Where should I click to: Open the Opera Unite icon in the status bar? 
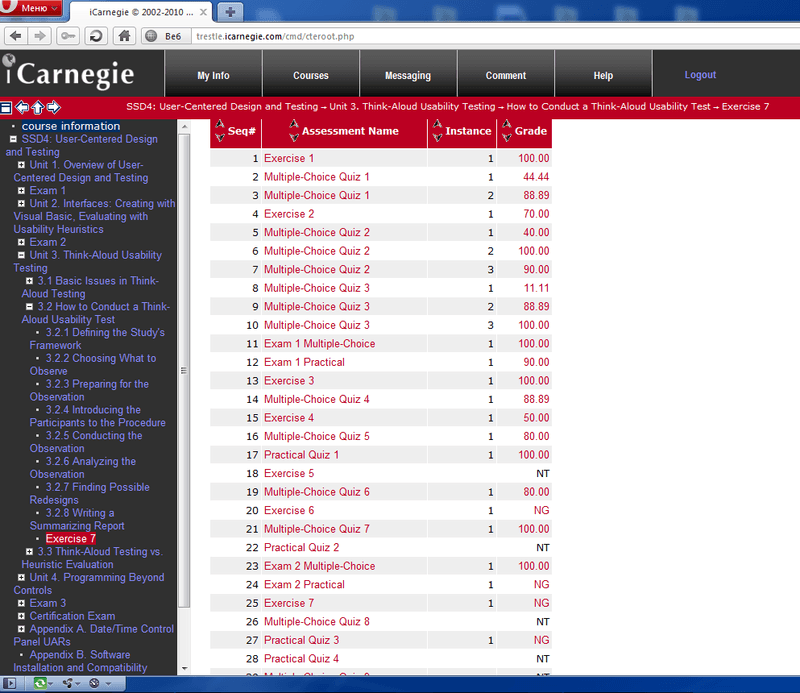(x=68, y=683)
